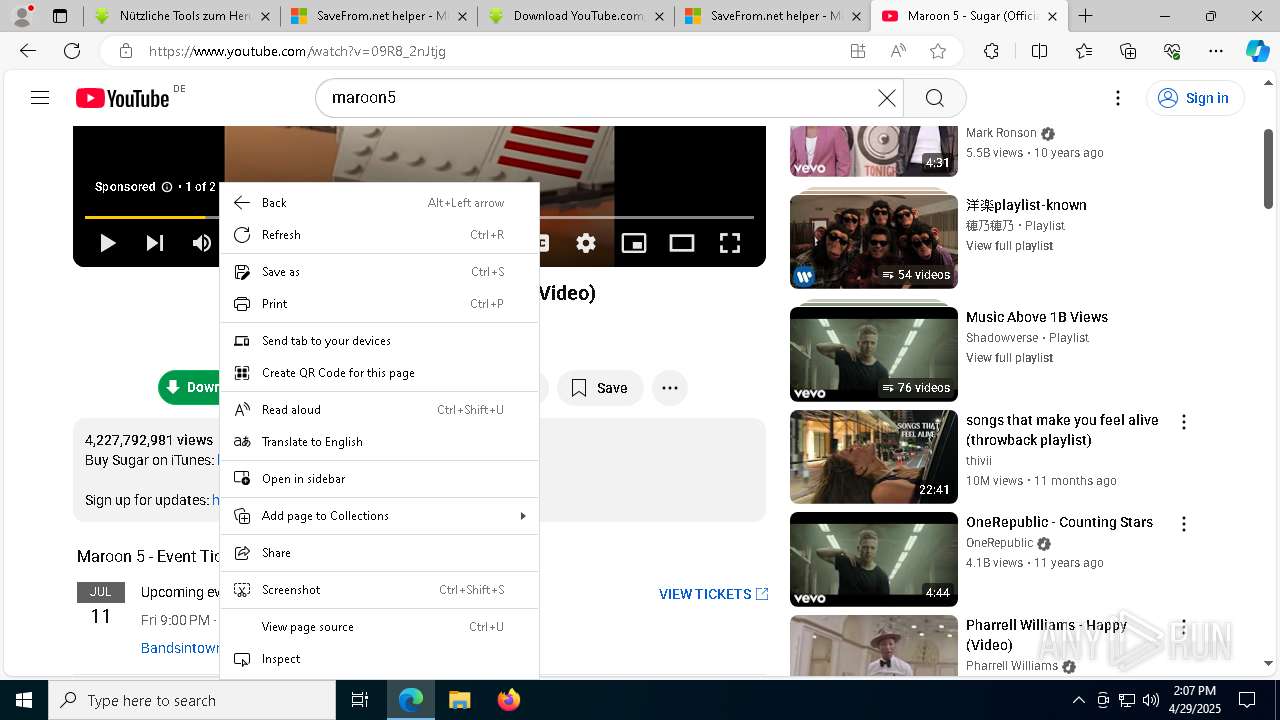Click the address bar URL field
1280x720 pixels.
[x=490, y=51]
